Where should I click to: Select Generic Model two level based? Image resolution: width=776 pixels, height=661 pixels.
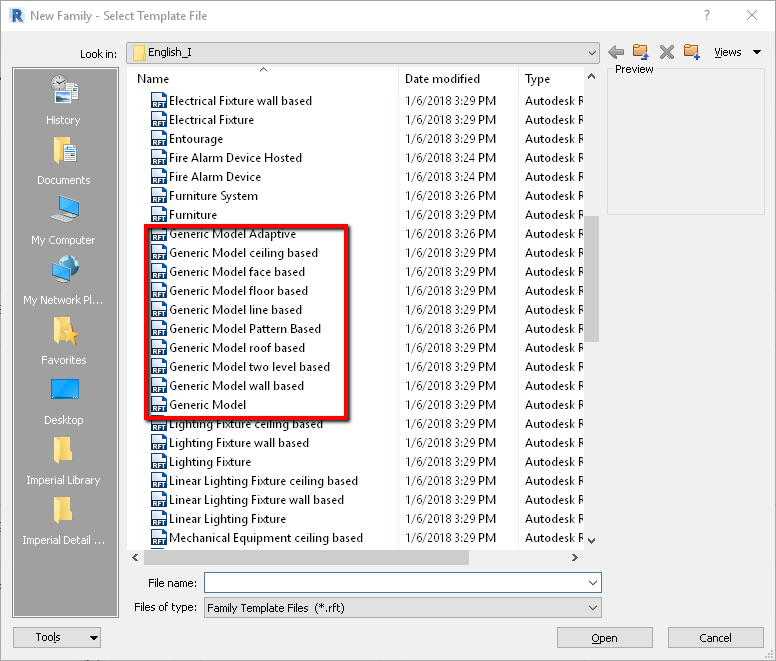point(249,367)
